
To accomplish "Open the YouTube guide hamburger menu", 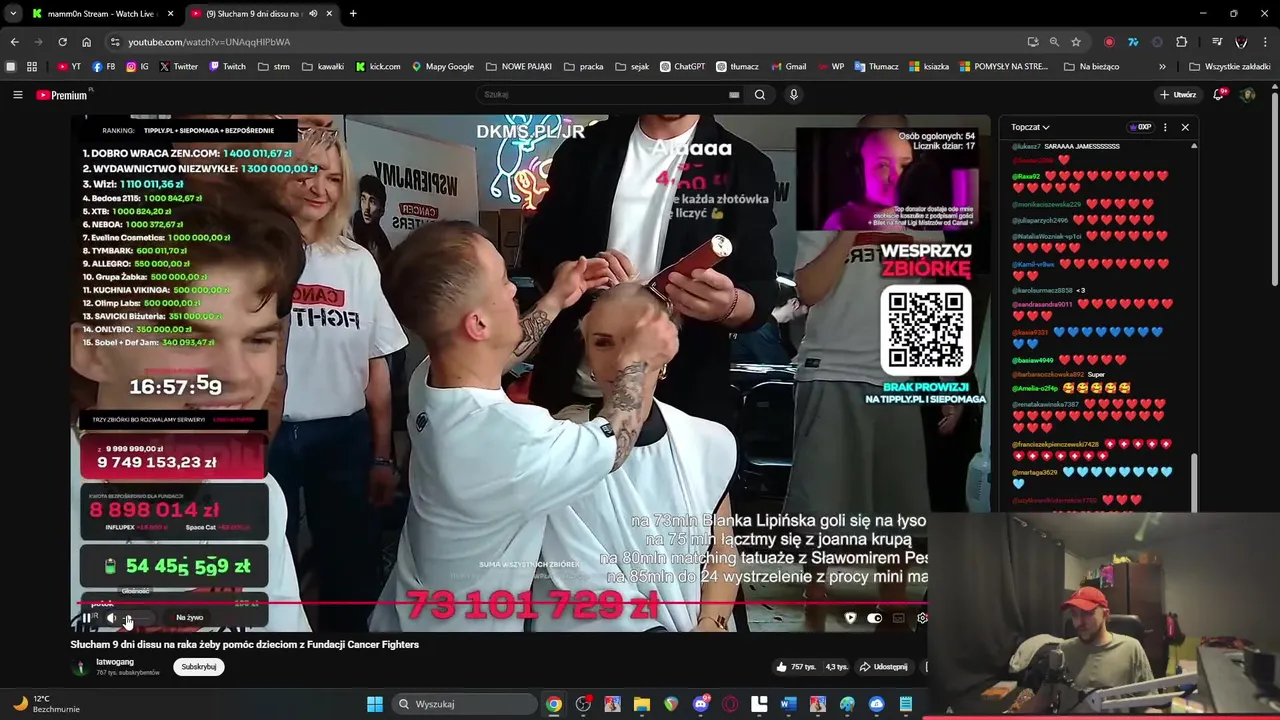I will (17, 95).
